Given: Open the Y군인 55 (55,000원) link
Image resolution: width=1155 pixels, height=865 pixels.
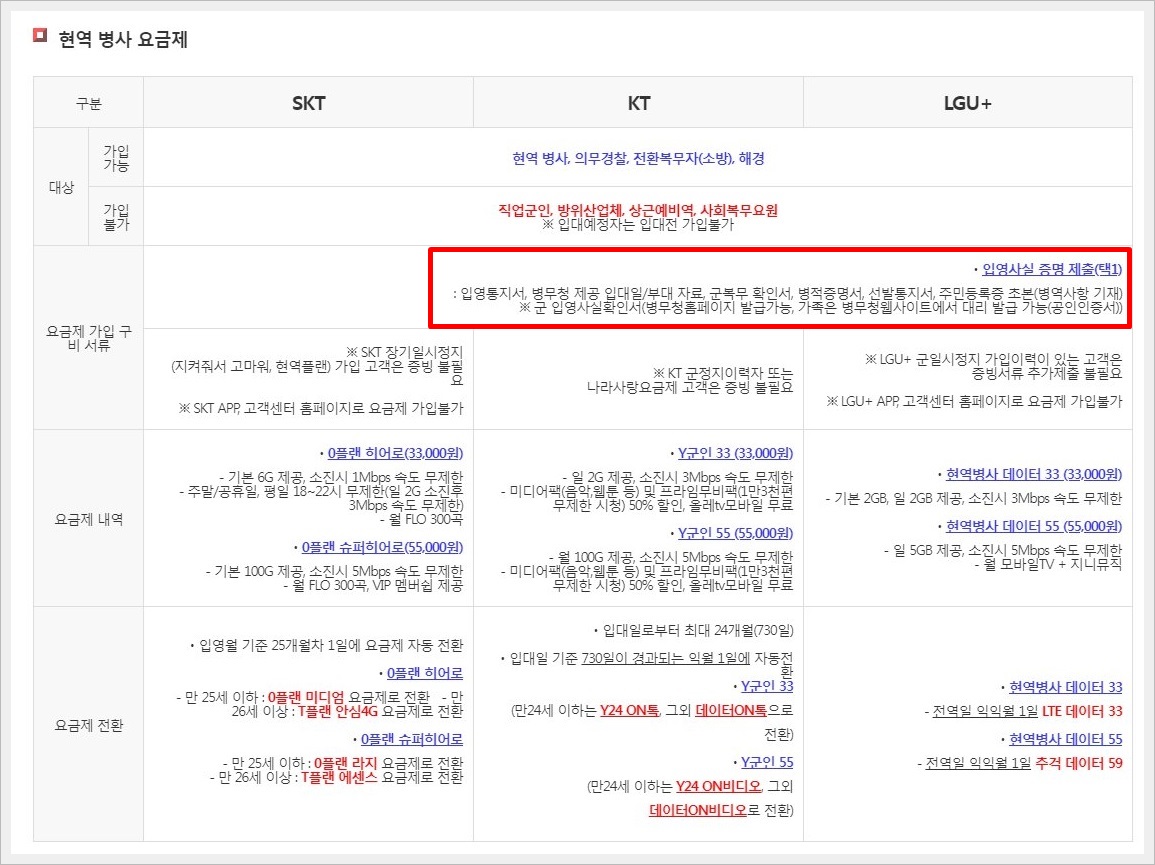Looking at the screenshot, I should pyautogui.click(x=735, y=533).
